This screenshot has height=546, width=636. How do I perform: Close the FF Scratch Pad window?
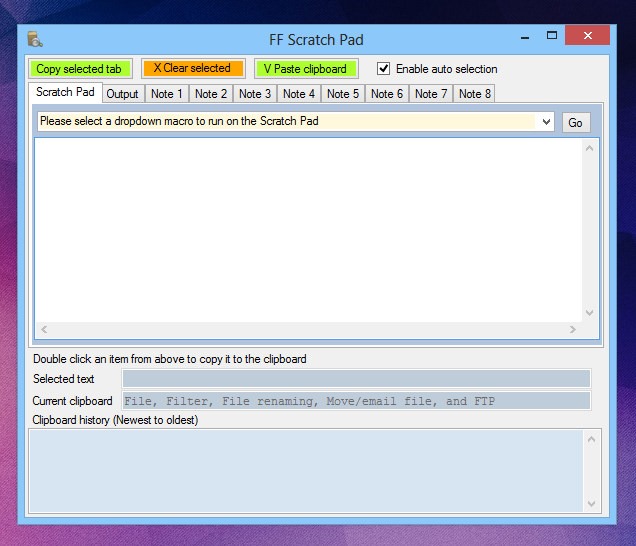(x=587, y=36)
